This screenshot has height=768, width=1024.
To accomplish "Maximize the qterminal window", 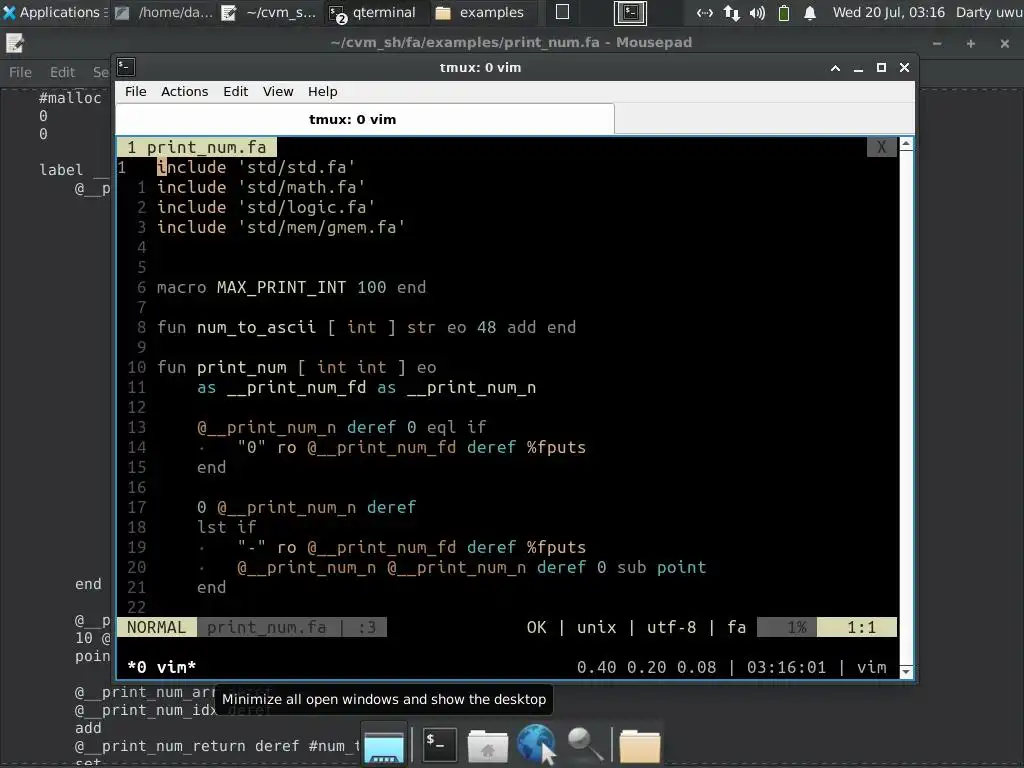I will pos(881,67).
